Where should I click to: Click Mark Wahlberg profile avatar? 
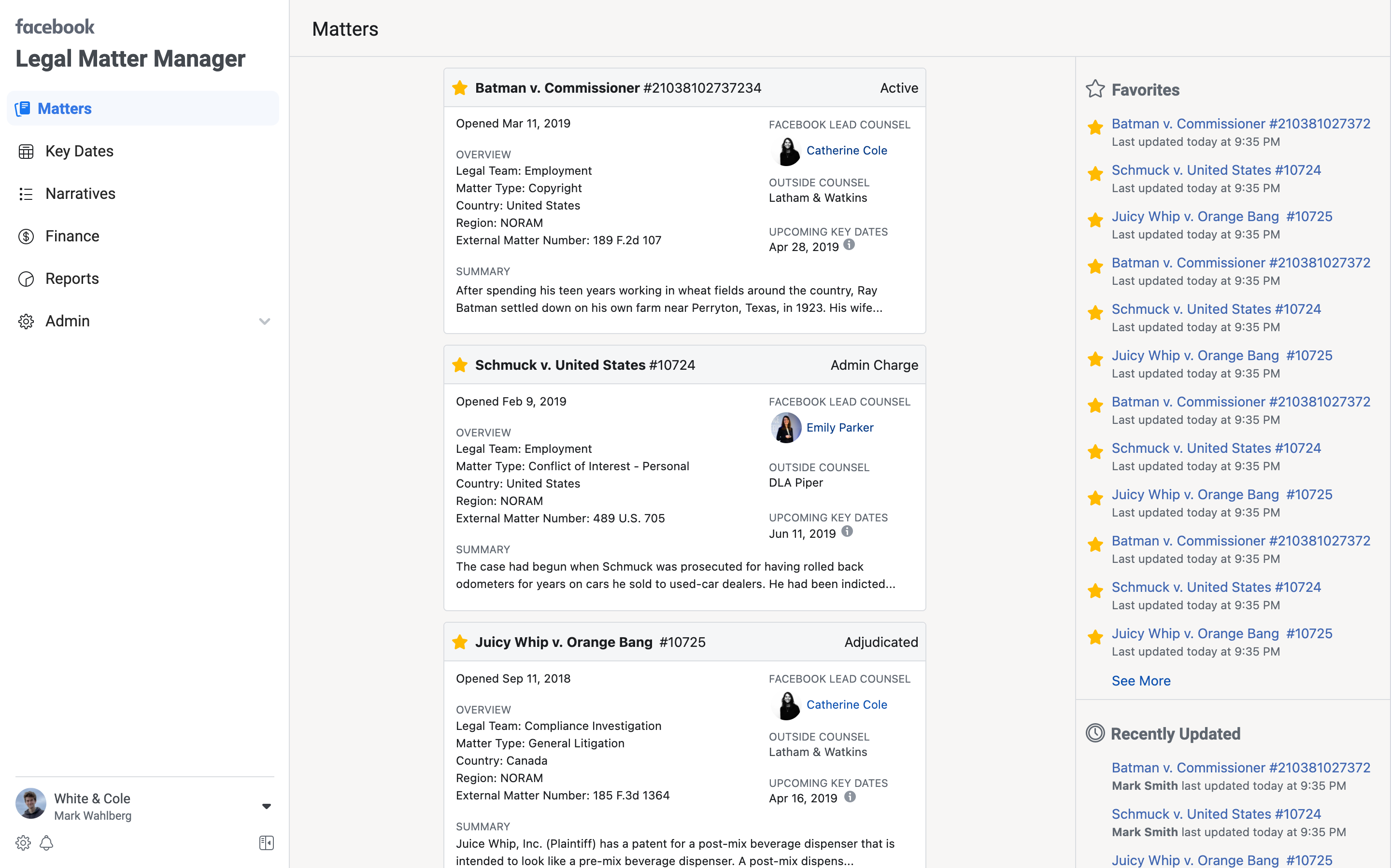[x=31, y=804]
